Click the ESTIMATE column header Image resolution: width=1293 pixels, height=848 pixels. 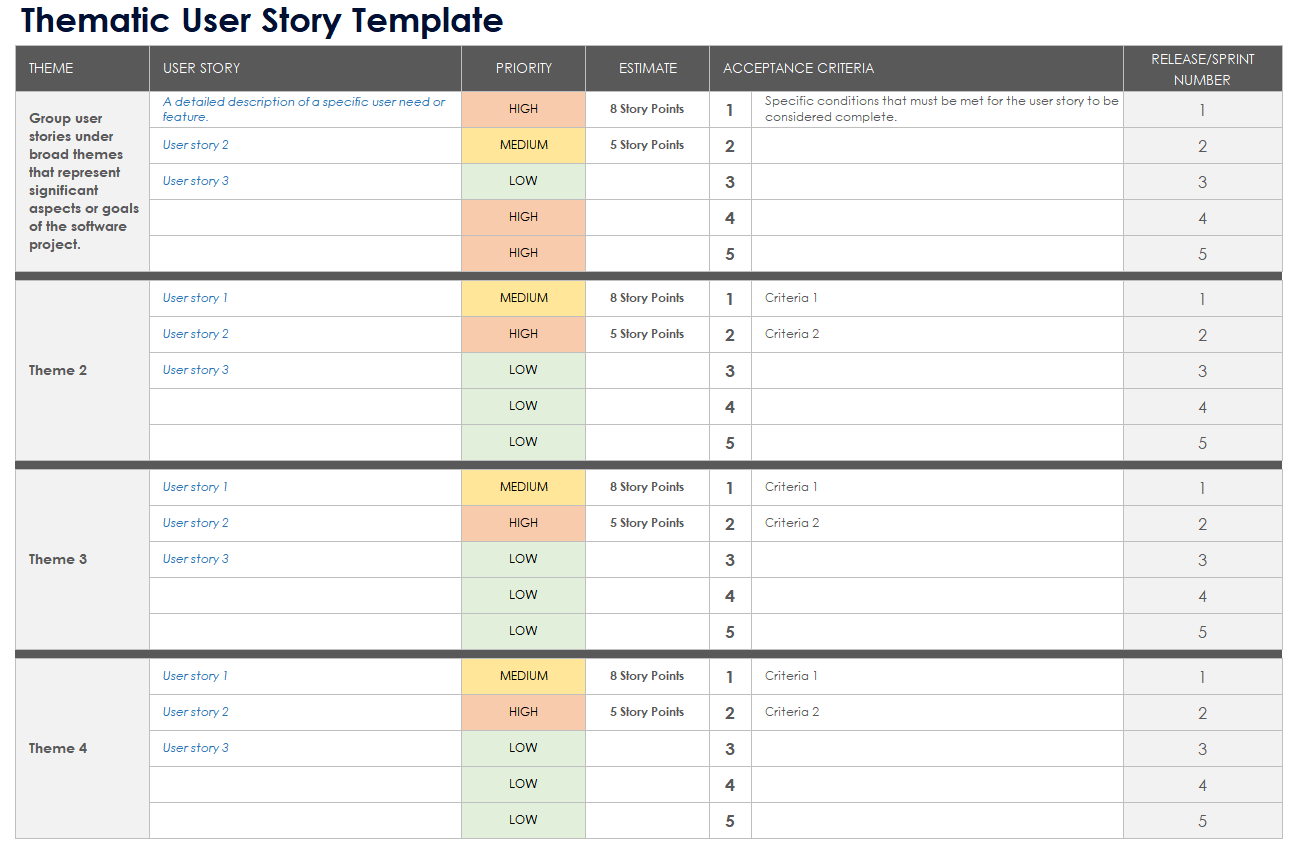pyautogui.click(x=647, y=68)
